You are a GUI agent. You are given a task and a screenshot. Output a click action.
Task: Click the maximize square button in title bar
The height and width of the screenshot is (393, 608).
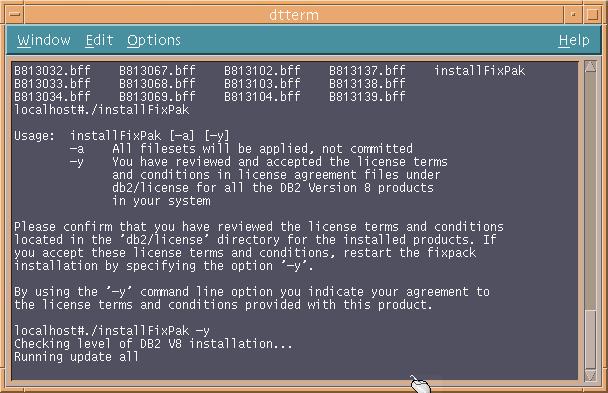point(592,14)
